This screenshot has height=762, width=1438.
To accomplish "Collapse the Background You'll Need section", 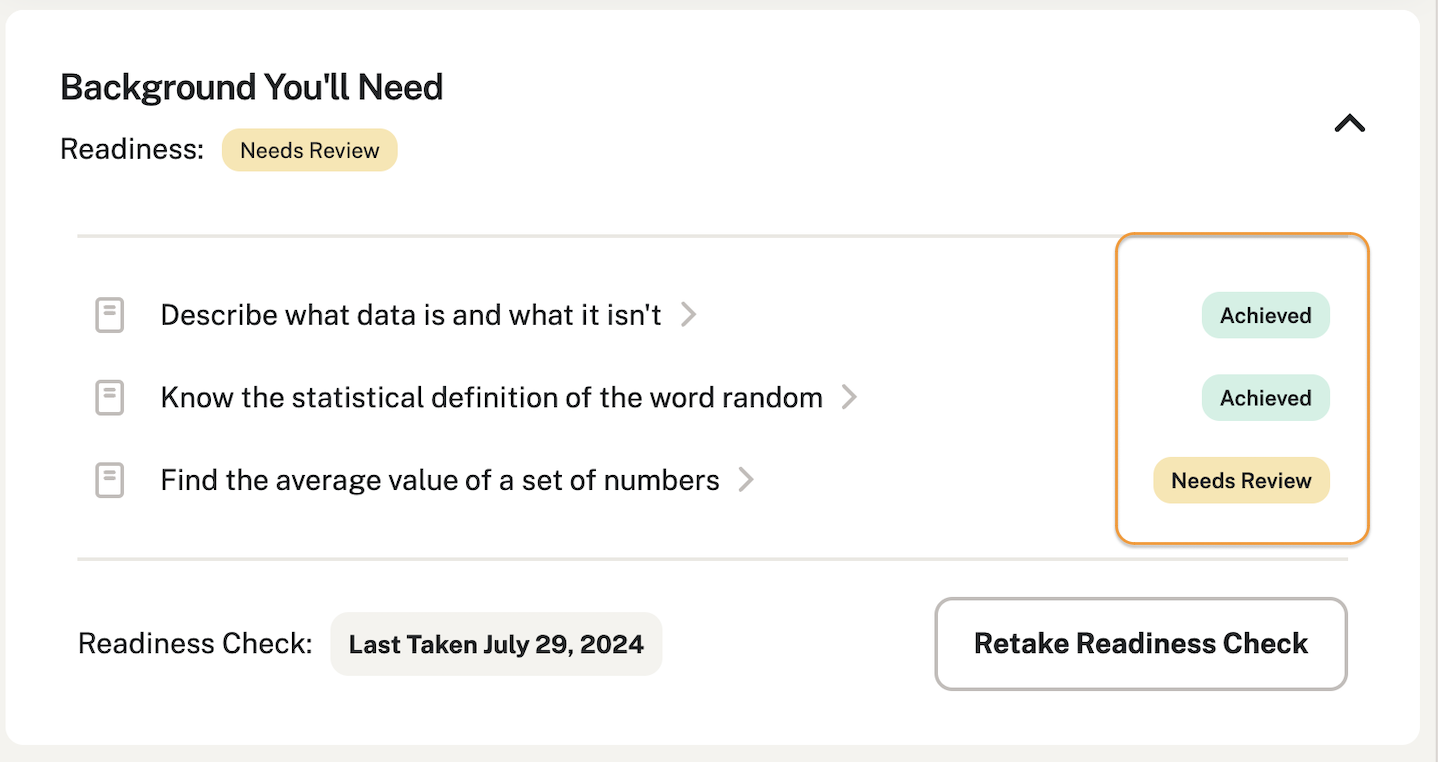I will (x=1349, y=123).
